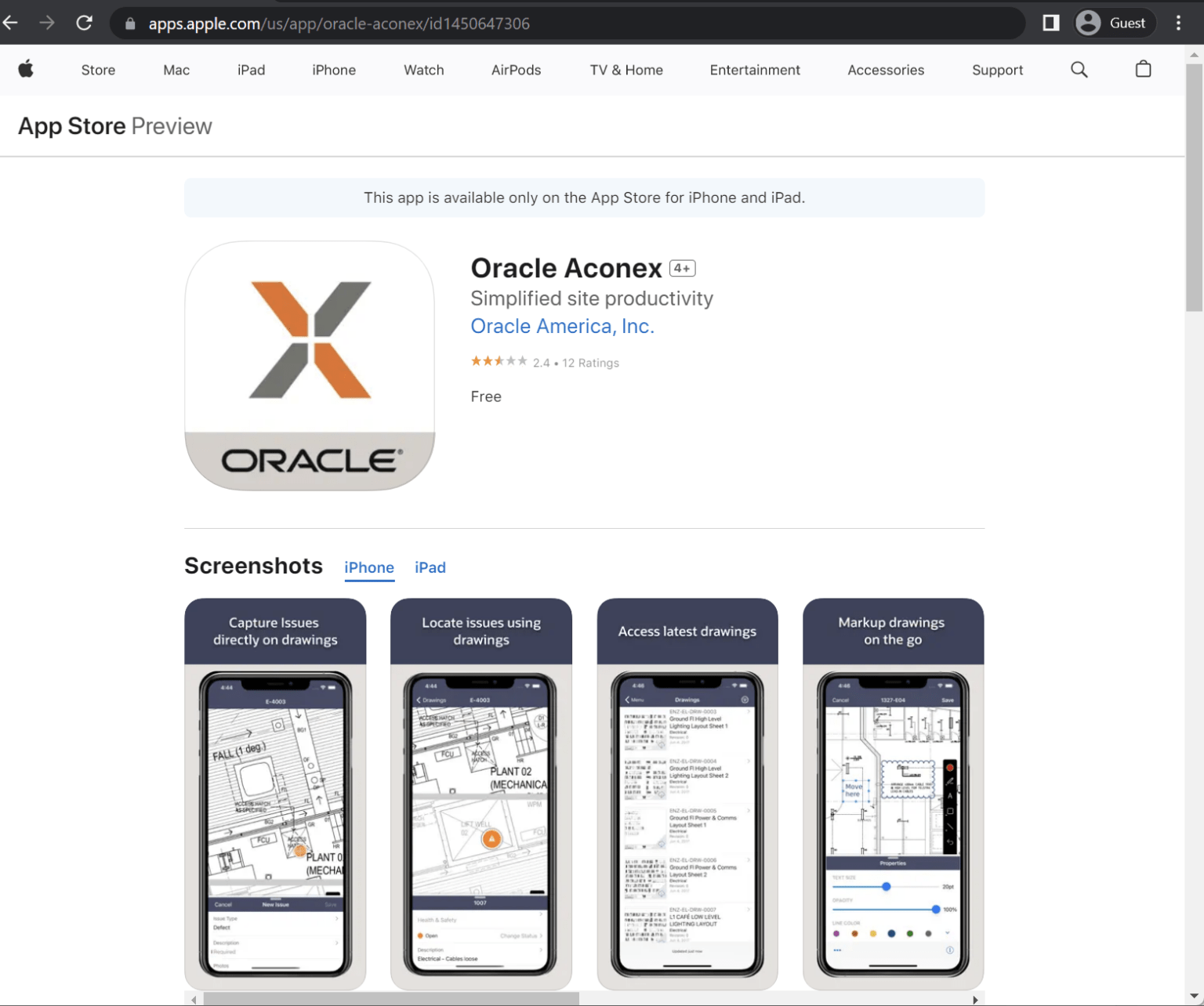Open the browser side panel icon
Image resolution: width=1204 pixels, height=1006 pixels.
(1050, 23)
